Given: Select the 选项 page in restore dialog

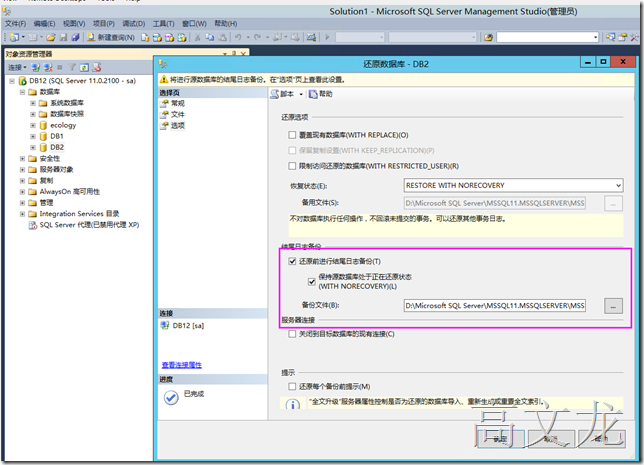Looking at the screenshot, I should point(178,125).
